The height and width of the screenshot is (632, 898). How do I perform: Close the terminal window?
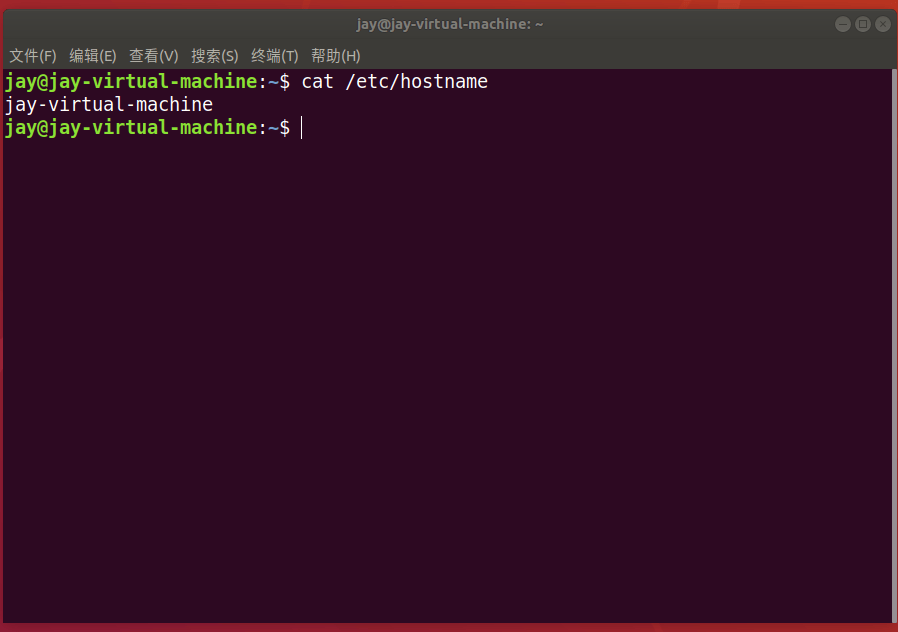[883, 24]
